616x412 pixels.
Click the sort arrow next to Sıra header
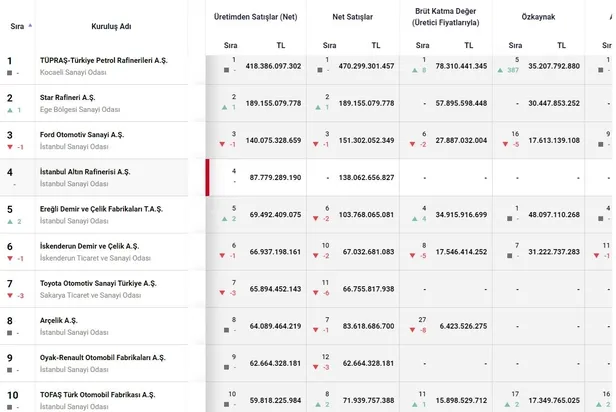(31, 25)
